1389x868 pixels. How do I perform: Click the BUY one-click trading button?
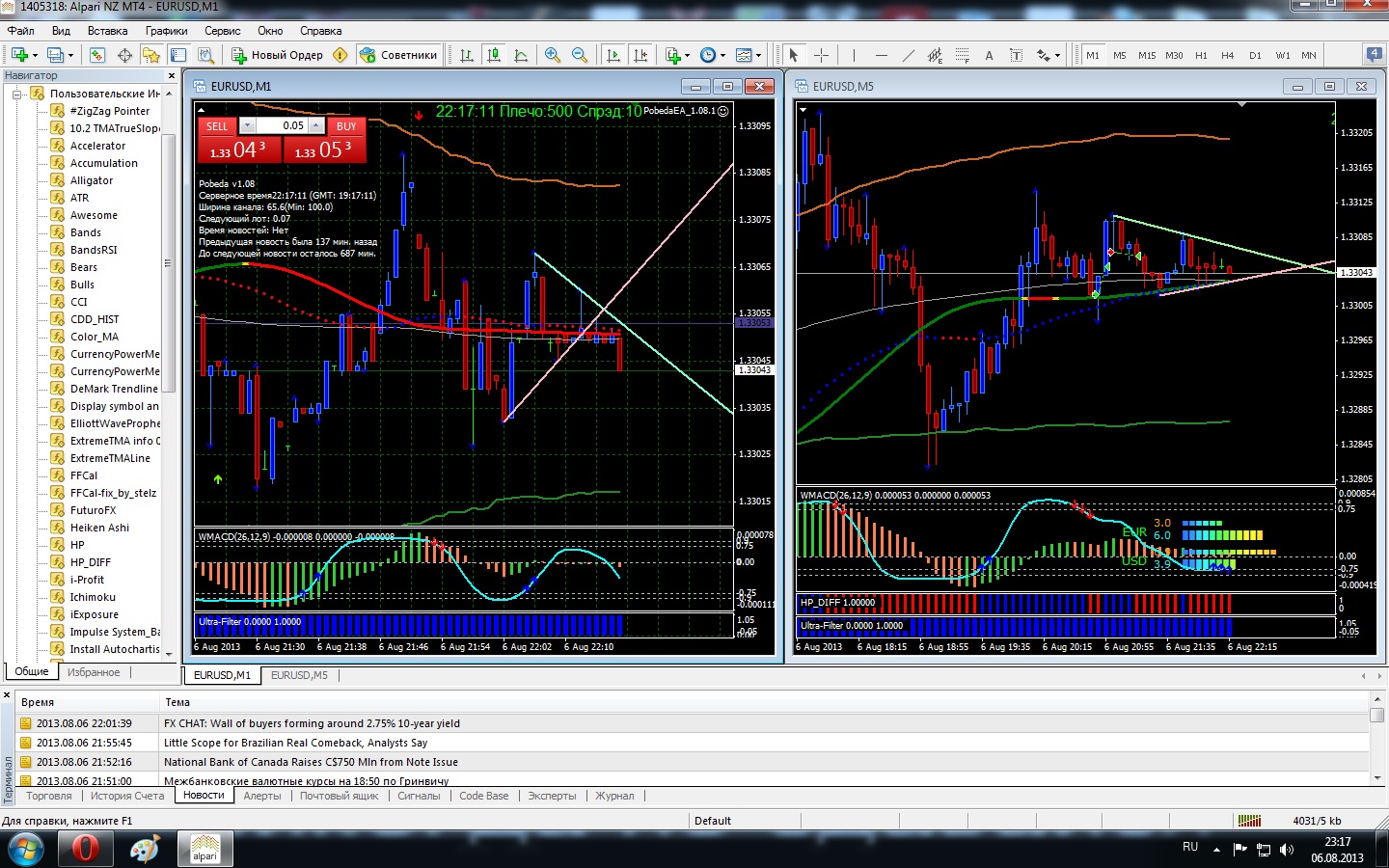pyautogui.click(x=346, y=126)
